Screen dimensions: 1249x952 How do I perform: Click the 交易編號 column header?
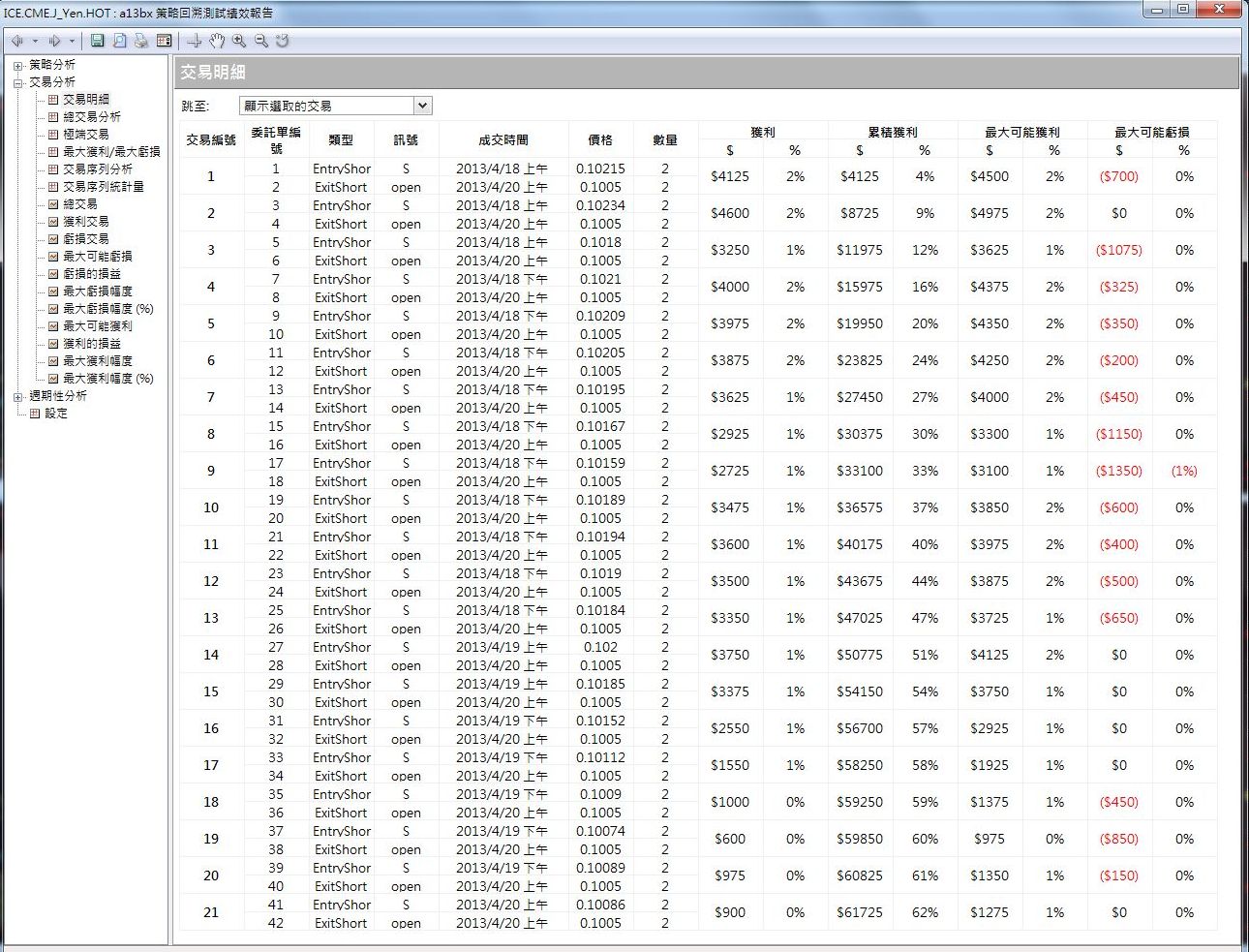[x=211, y=140]
